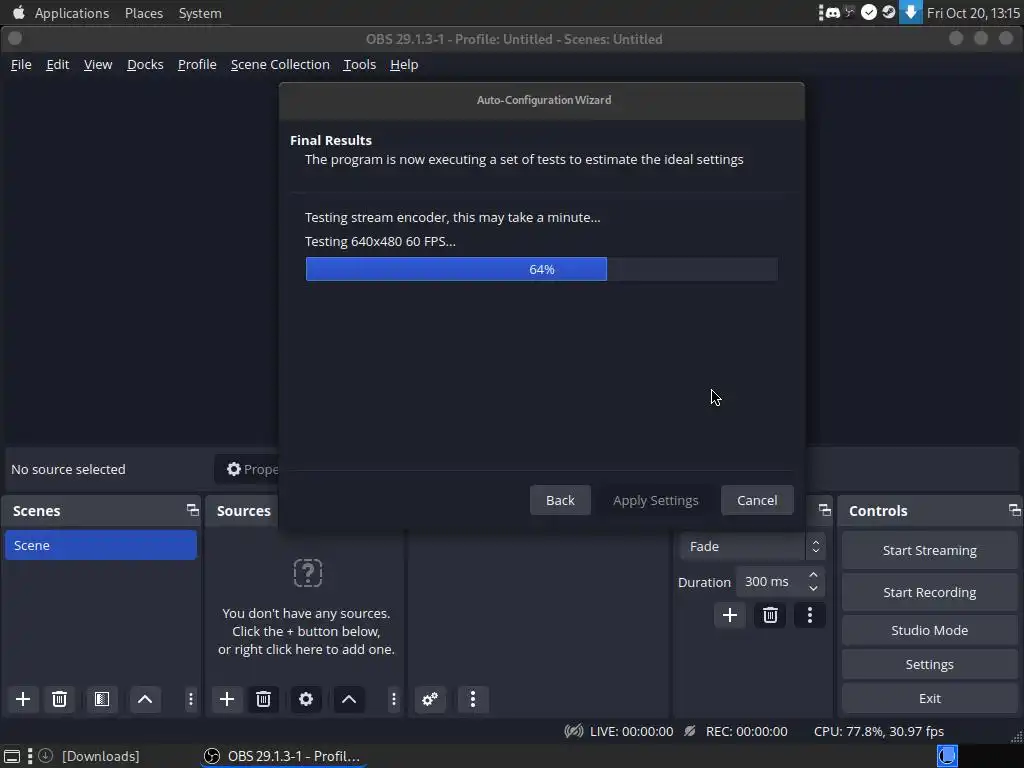
Task: Open the File menu
Action: click(21, 65)
